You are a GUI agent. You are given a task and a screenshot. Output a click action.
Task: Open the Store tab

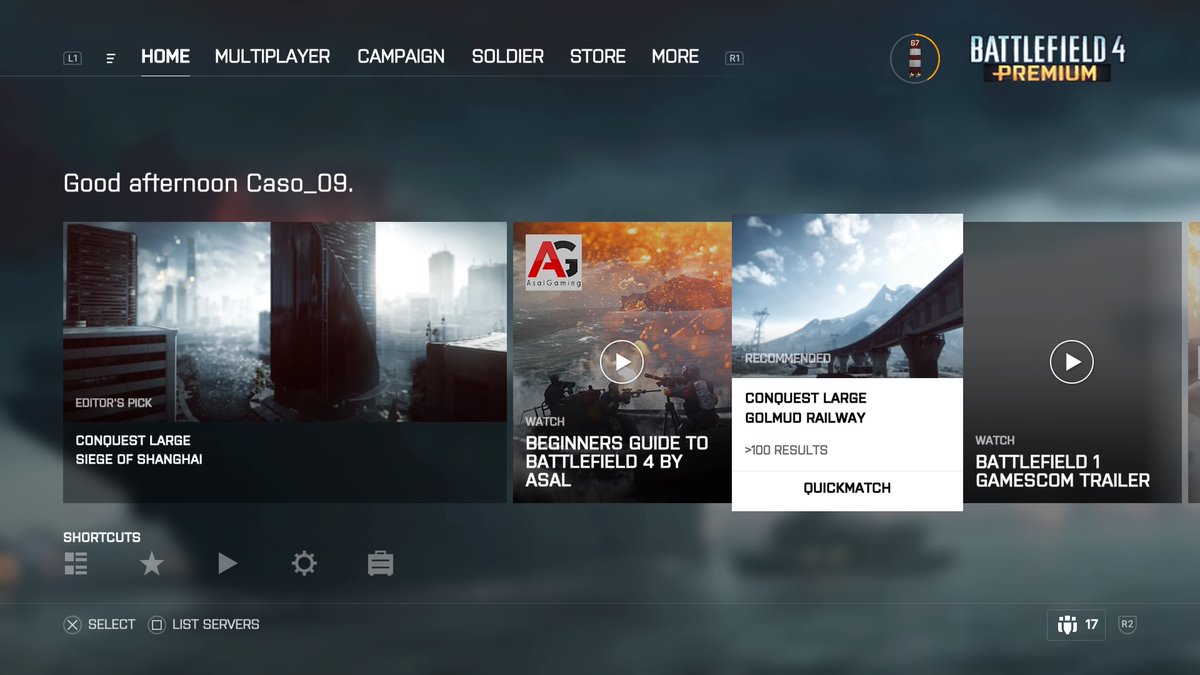[598, 57]
